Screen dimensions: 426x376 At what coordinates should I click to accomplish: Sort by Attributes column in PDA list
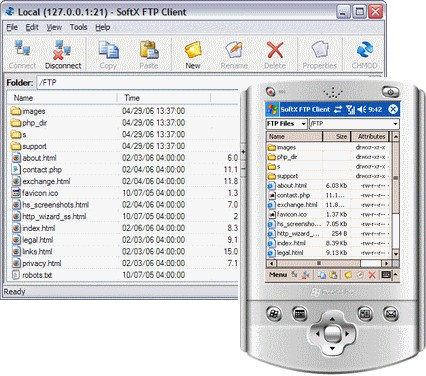tap(371, 136)
